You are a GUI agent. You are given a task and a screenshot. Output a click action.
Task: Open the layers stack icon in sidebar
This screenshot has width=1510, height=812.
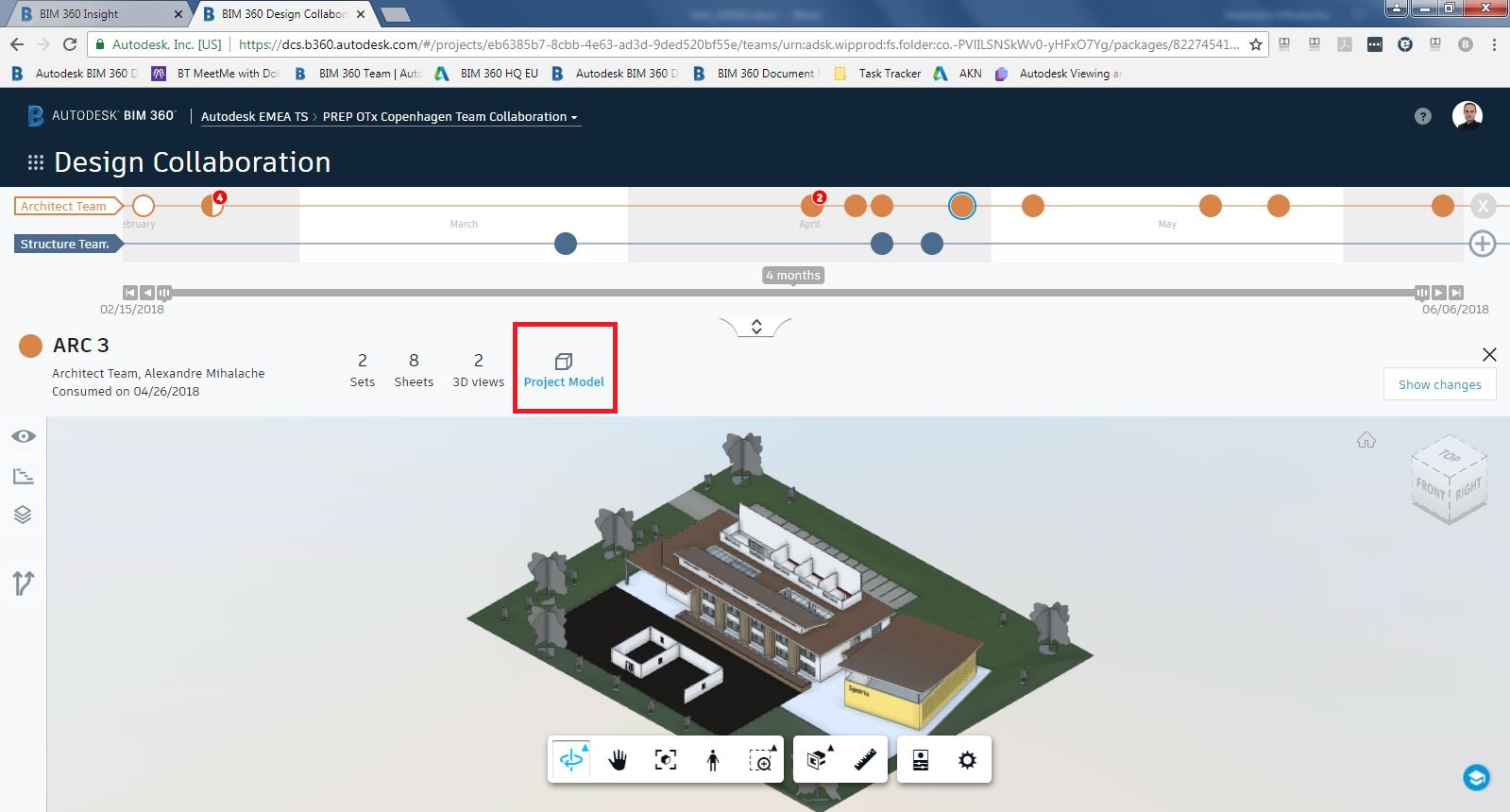(24, 515)
